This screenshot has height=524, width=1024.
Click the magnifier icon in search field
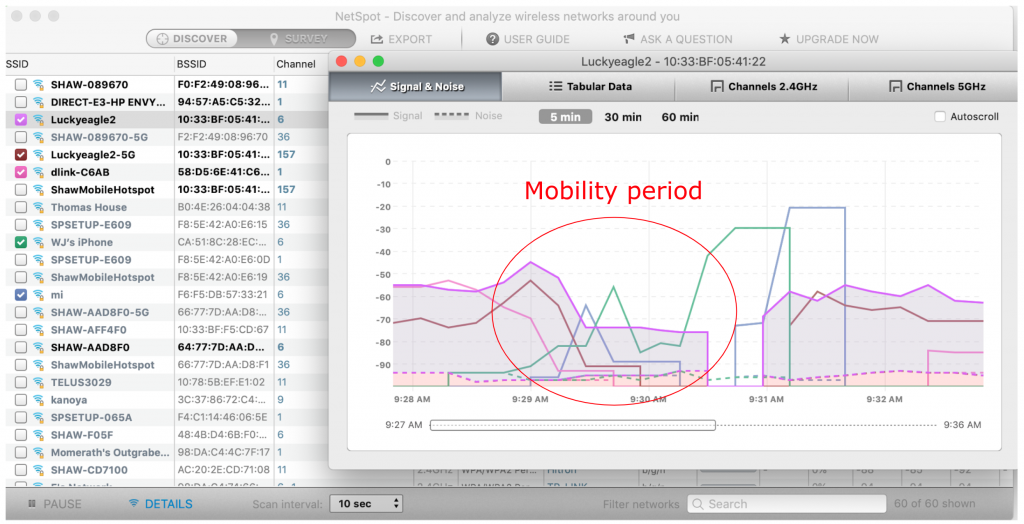pyautogui.click(x=698, y=504)
